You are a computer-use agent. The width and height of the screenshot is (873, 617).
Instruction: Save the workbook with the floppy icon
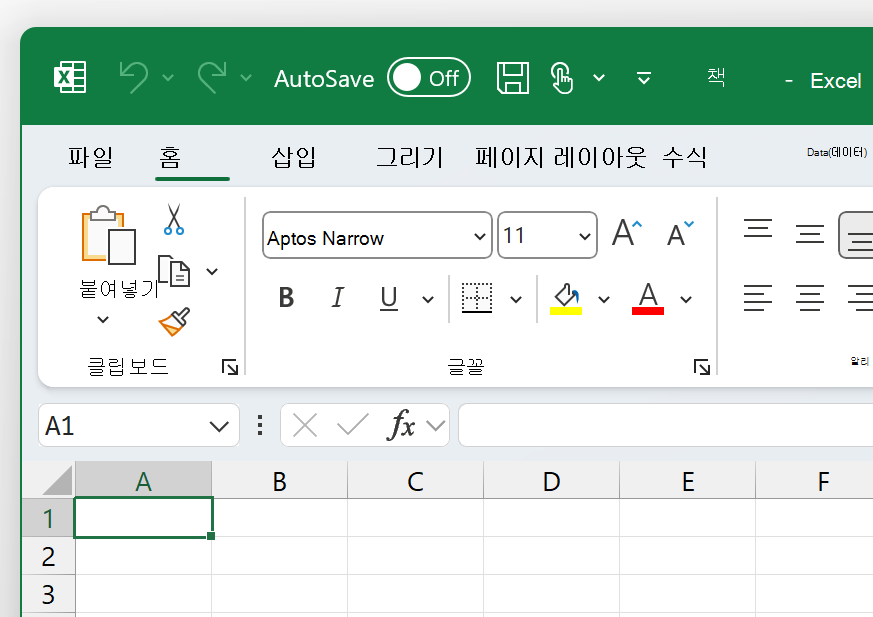point(513,77)
